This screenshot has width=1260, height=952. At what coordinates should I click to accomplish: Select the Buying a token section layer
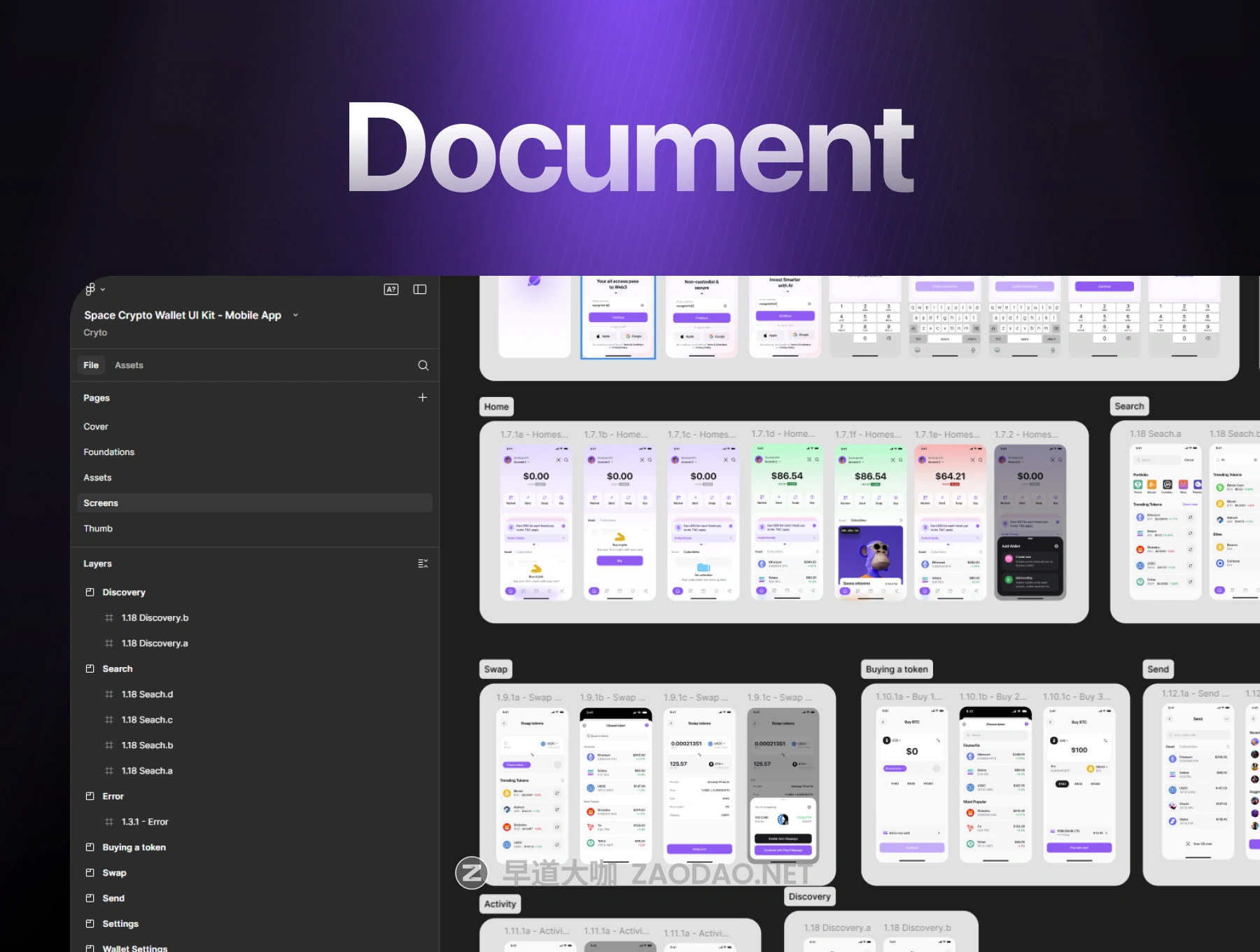point(134,847)
